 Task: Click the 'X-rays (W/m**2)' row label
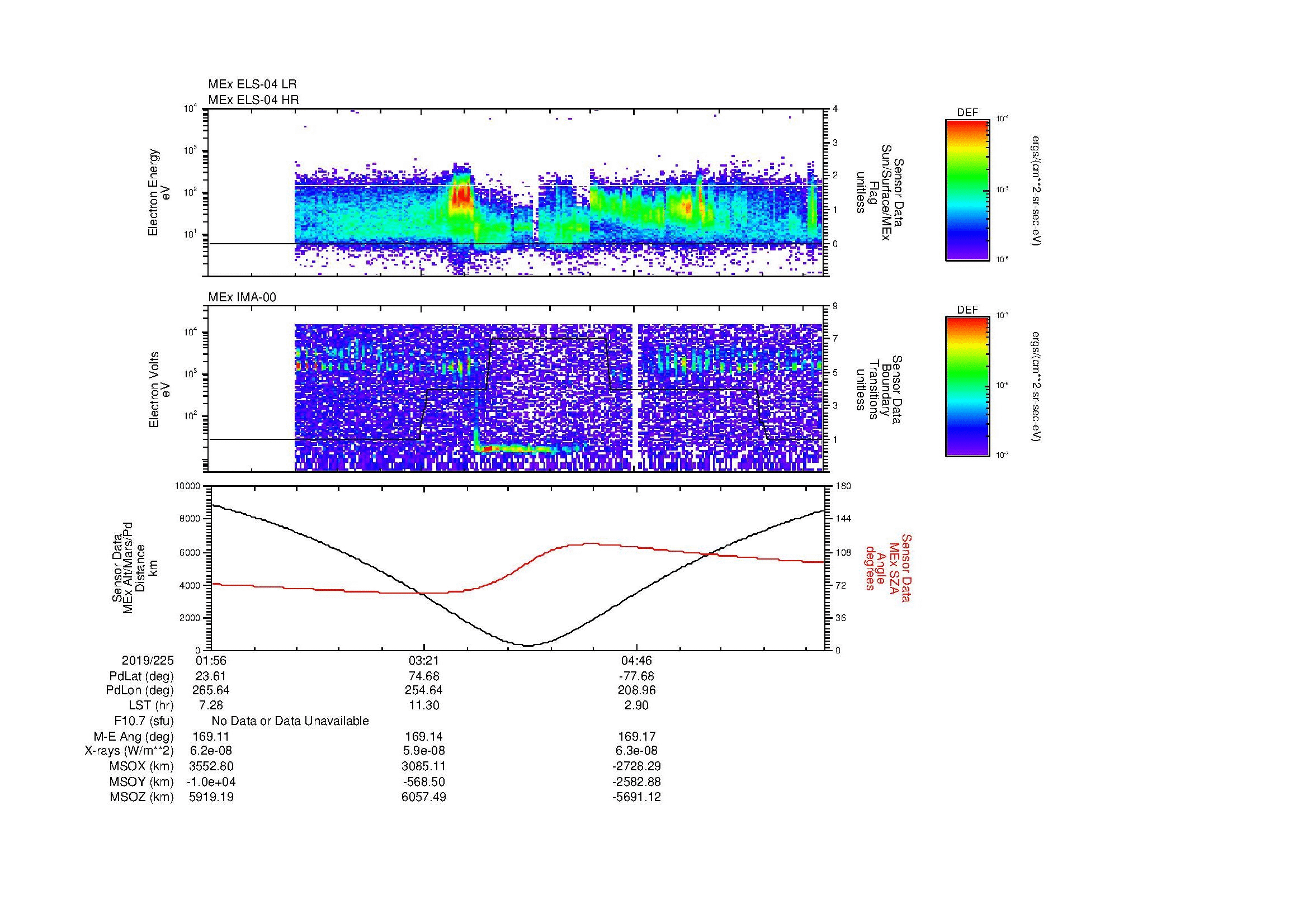[x=129, y=751]
